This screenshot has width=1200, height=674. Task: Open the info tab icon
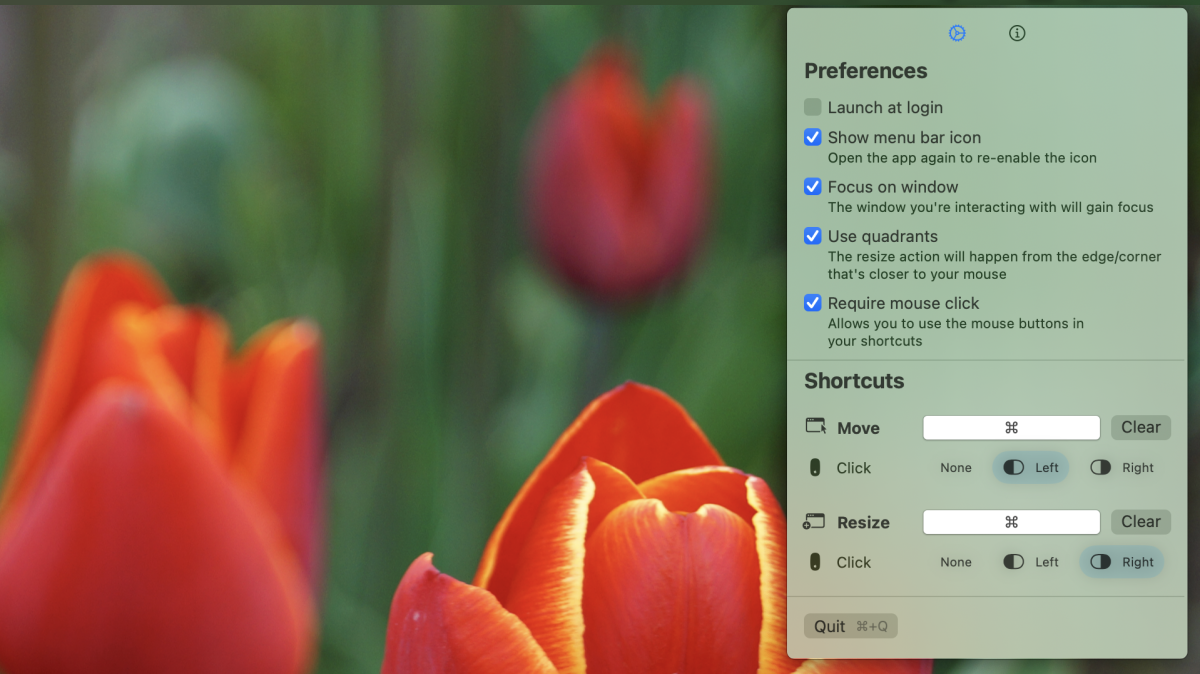(x=1017, y=33)
